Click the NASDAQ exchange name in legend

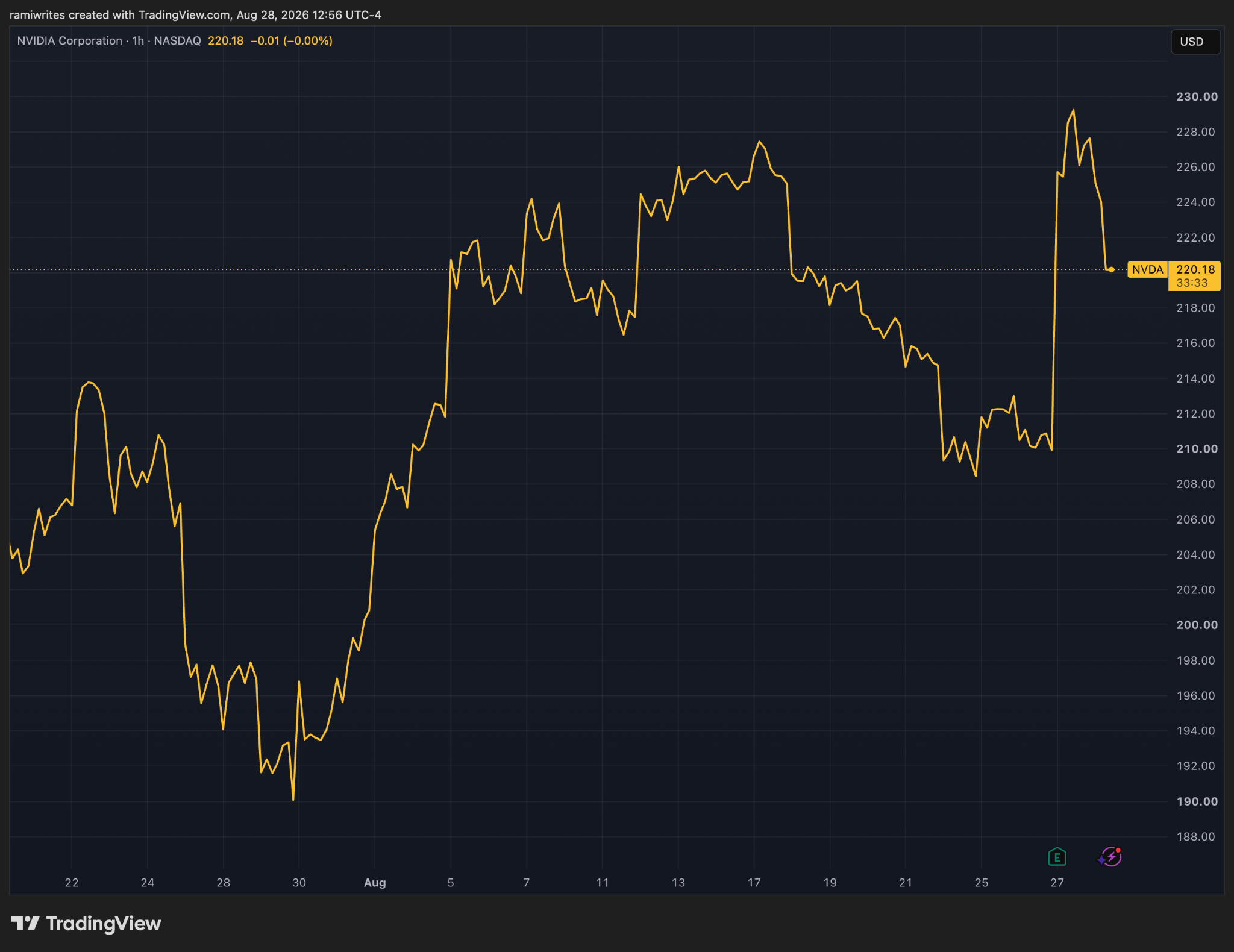tap(177, 40)
